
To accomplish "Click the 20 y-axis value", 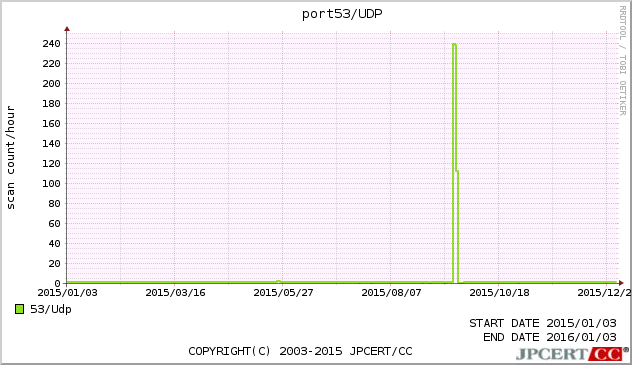I will [x=54, y=263].
